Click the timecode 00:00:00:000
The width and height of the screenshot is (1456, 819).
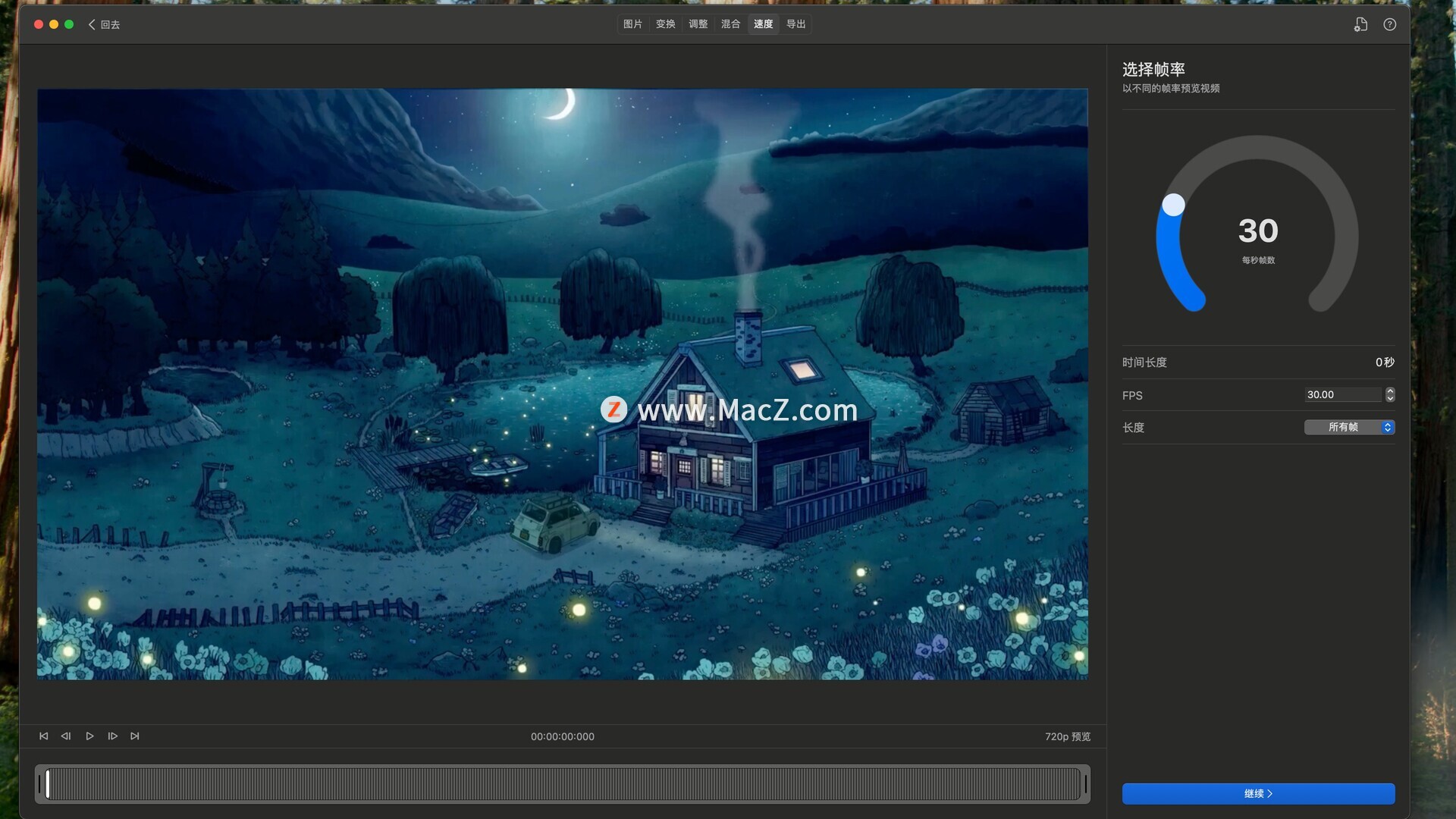click(x=563, y=737)
